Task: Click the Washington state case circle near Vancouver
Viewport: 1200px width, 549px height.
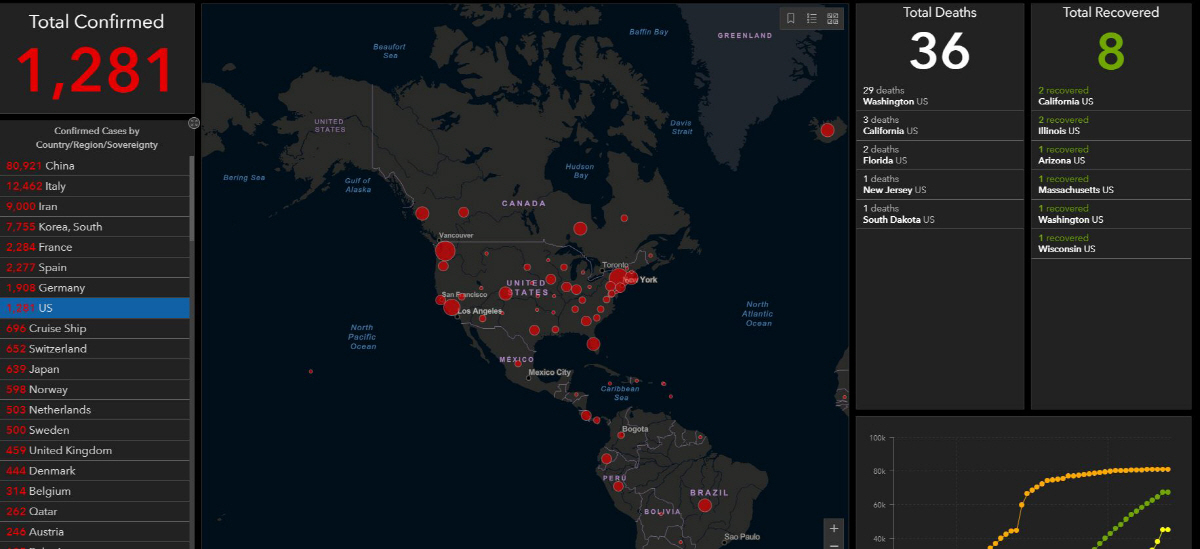Action: pos(445,250)
